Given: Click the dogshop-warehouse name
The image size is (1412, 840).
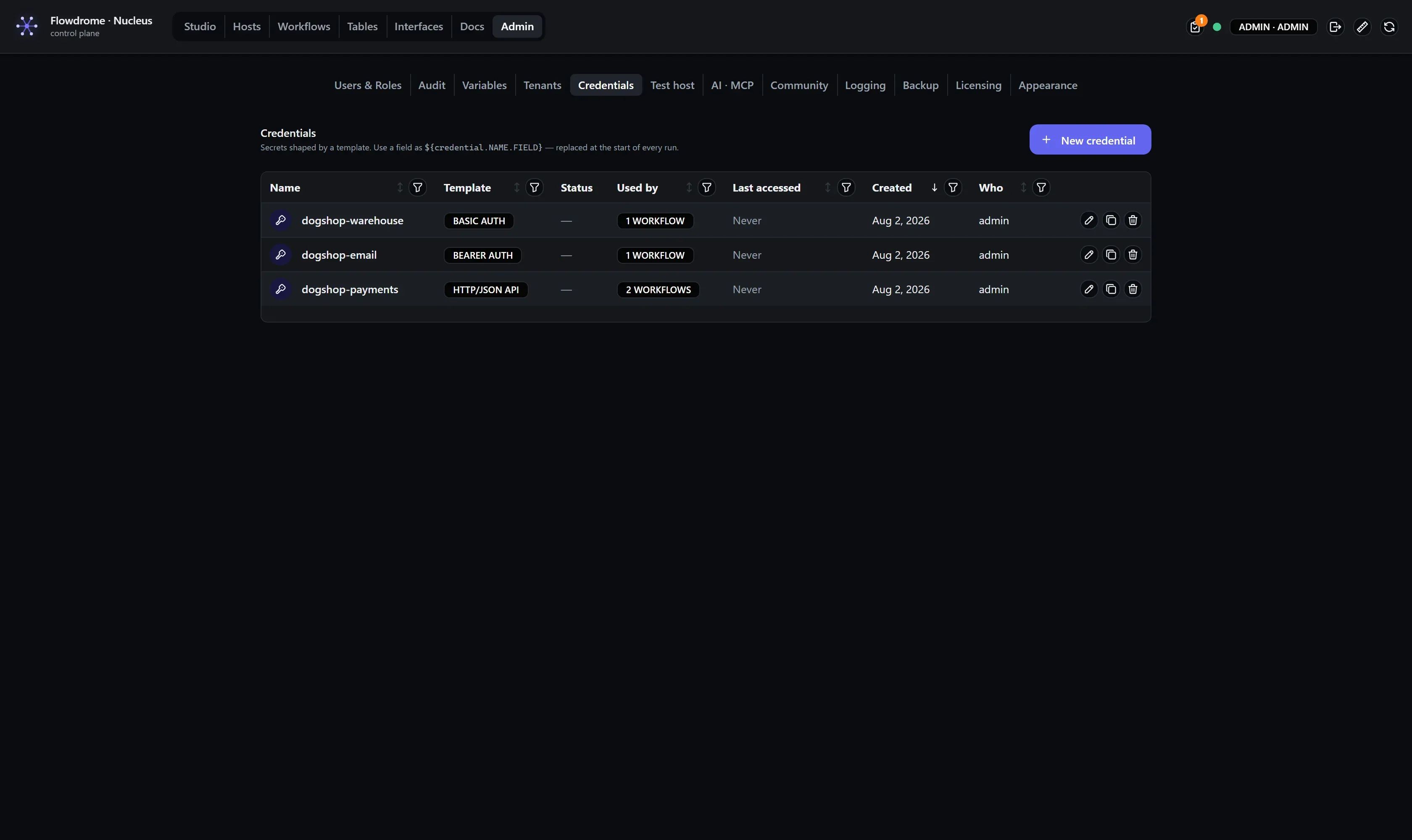Looking at the screenshot, I should pyautogui.click(x=352, y=220).
